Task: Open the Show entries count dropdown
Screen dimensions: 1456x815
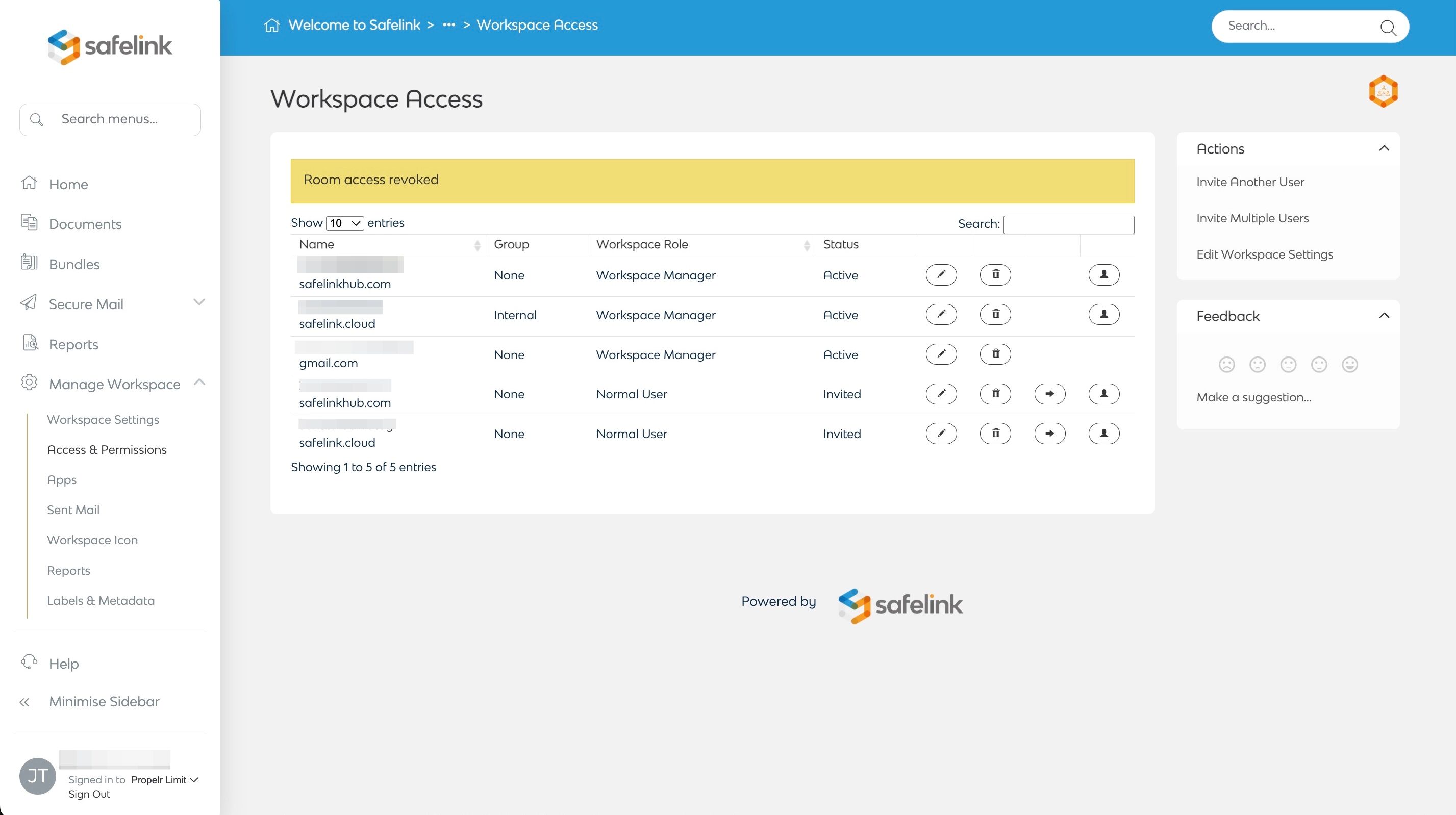Action: click(x=345, y=223)
